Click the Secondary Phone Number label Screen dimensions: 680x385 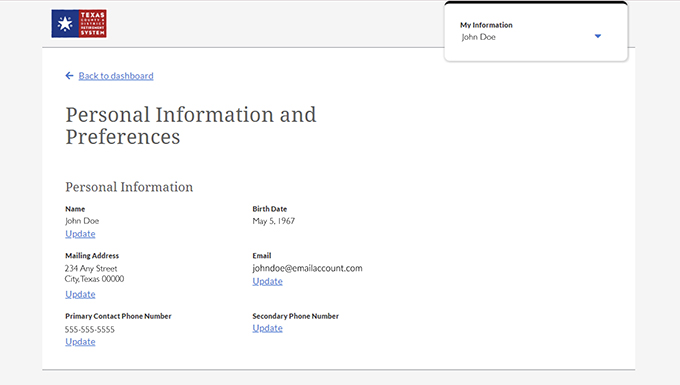pyautogui.click(x=295, y=316)
